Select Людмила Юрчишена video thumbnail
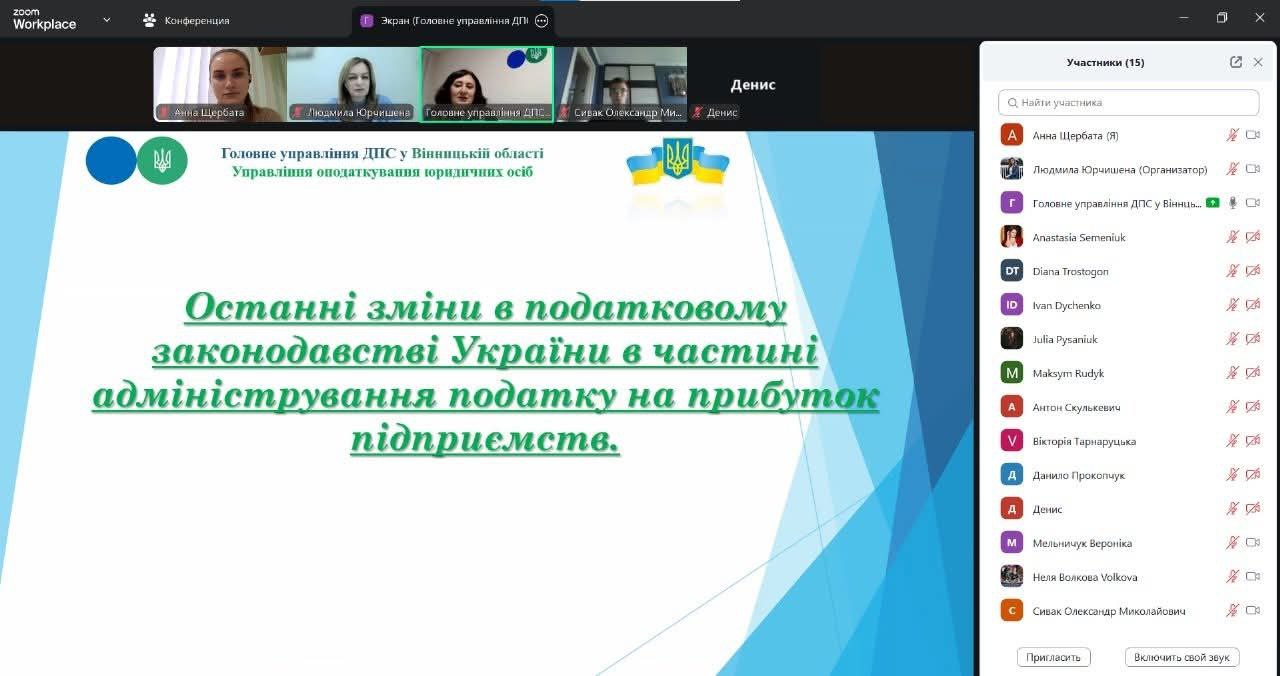The height and width of the screenshot is (676, 1280). 353,84
